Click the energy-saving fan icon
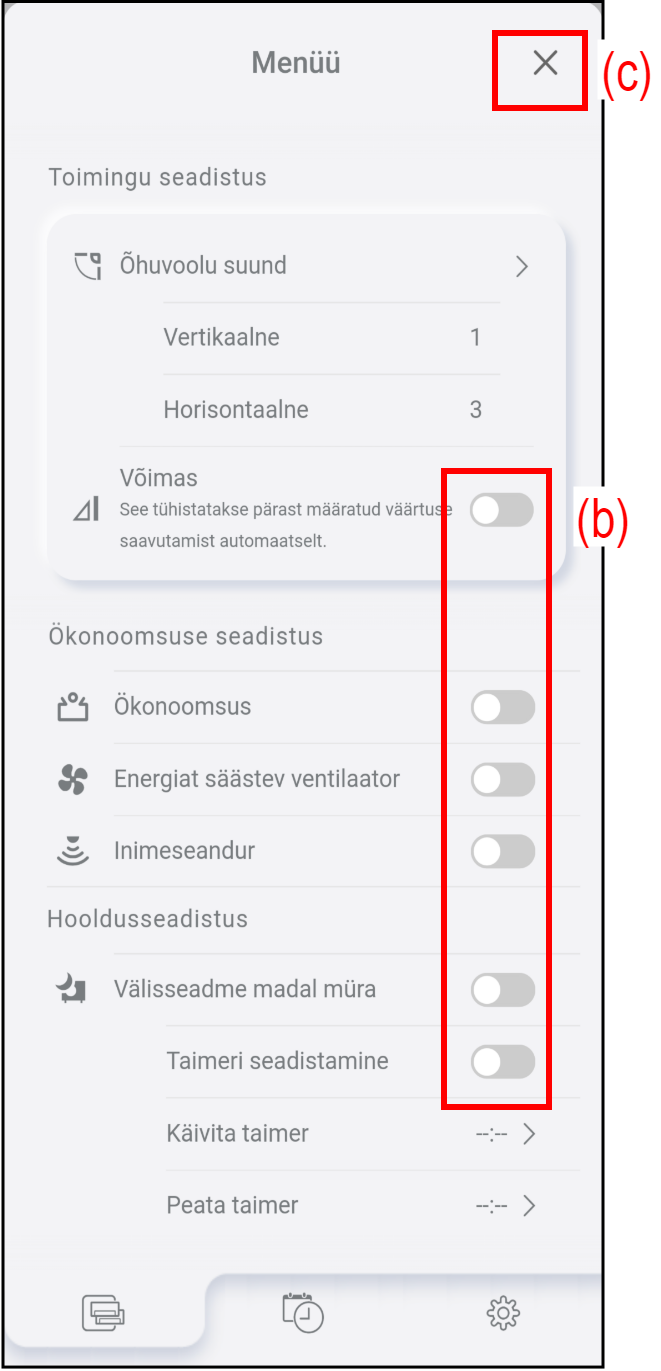Viewport: 661px width, 1371px height. point(73,780)
